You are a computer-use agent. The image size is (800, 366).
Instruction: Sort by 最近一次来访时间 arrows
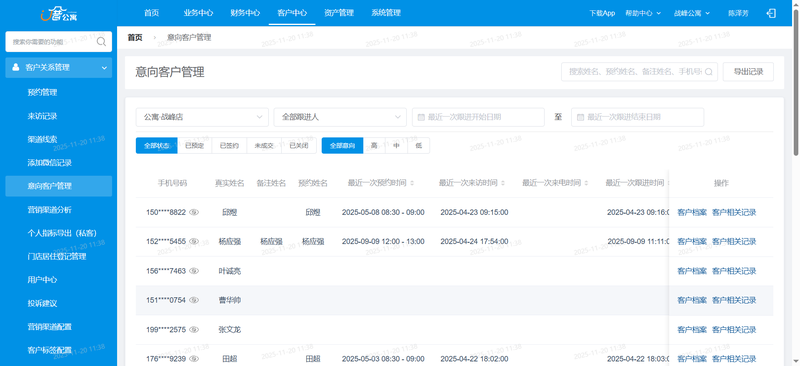coord(503,183)
